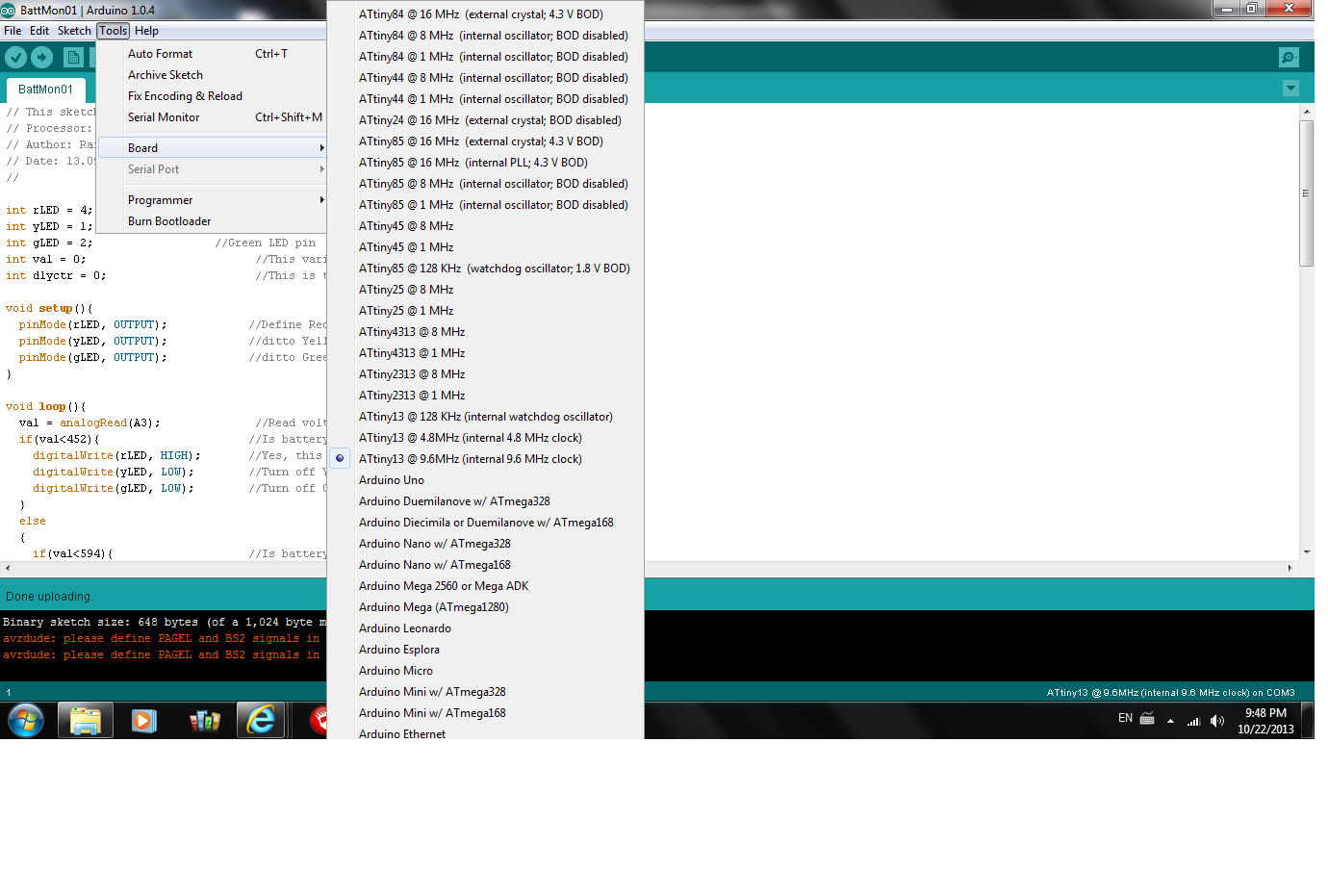Click the speaker icon in the system tray

tap(1217, 719)
